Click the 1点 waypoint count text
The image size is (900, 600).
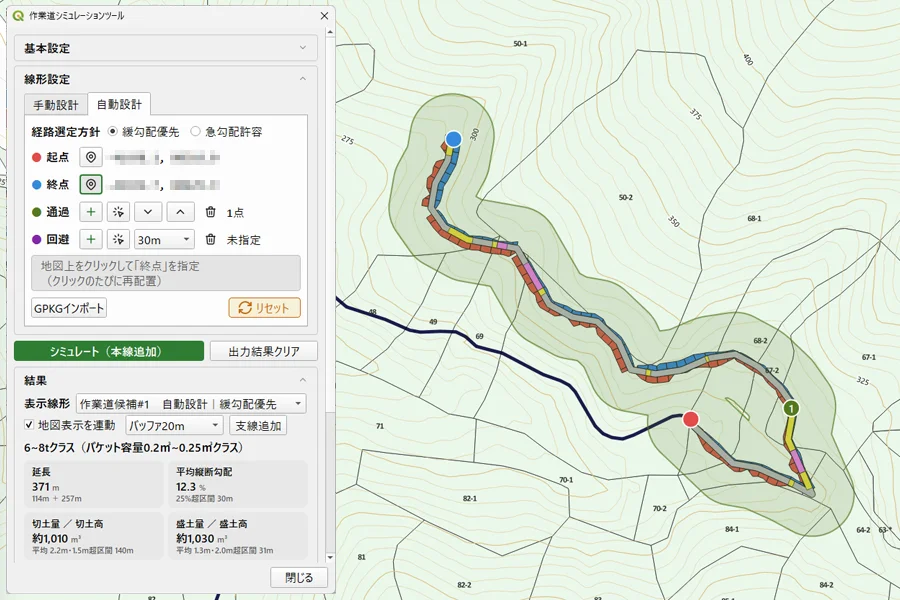coord(235,213)
